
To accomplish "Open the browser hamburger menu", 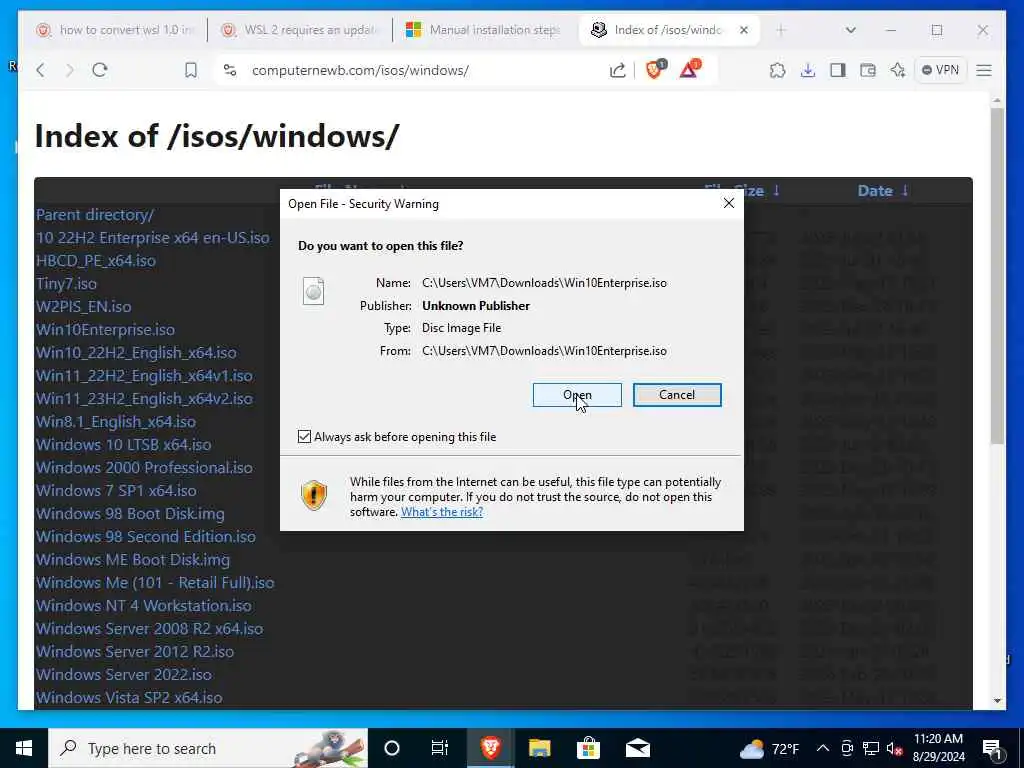I will [984, 70].
